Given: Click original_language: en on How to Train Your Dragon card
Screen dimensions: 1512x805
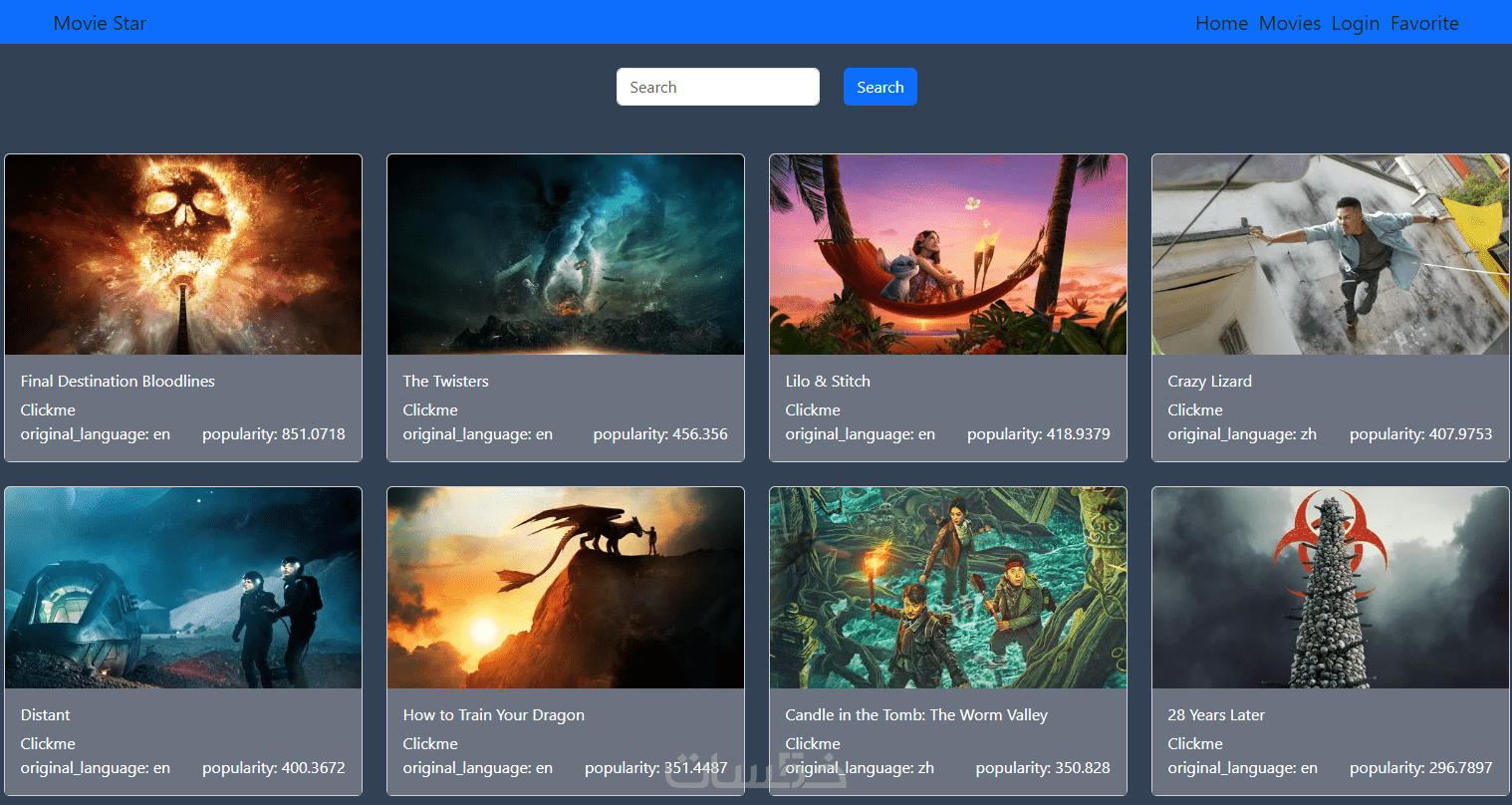Looking at the screenshot, I should click(478, 767).
